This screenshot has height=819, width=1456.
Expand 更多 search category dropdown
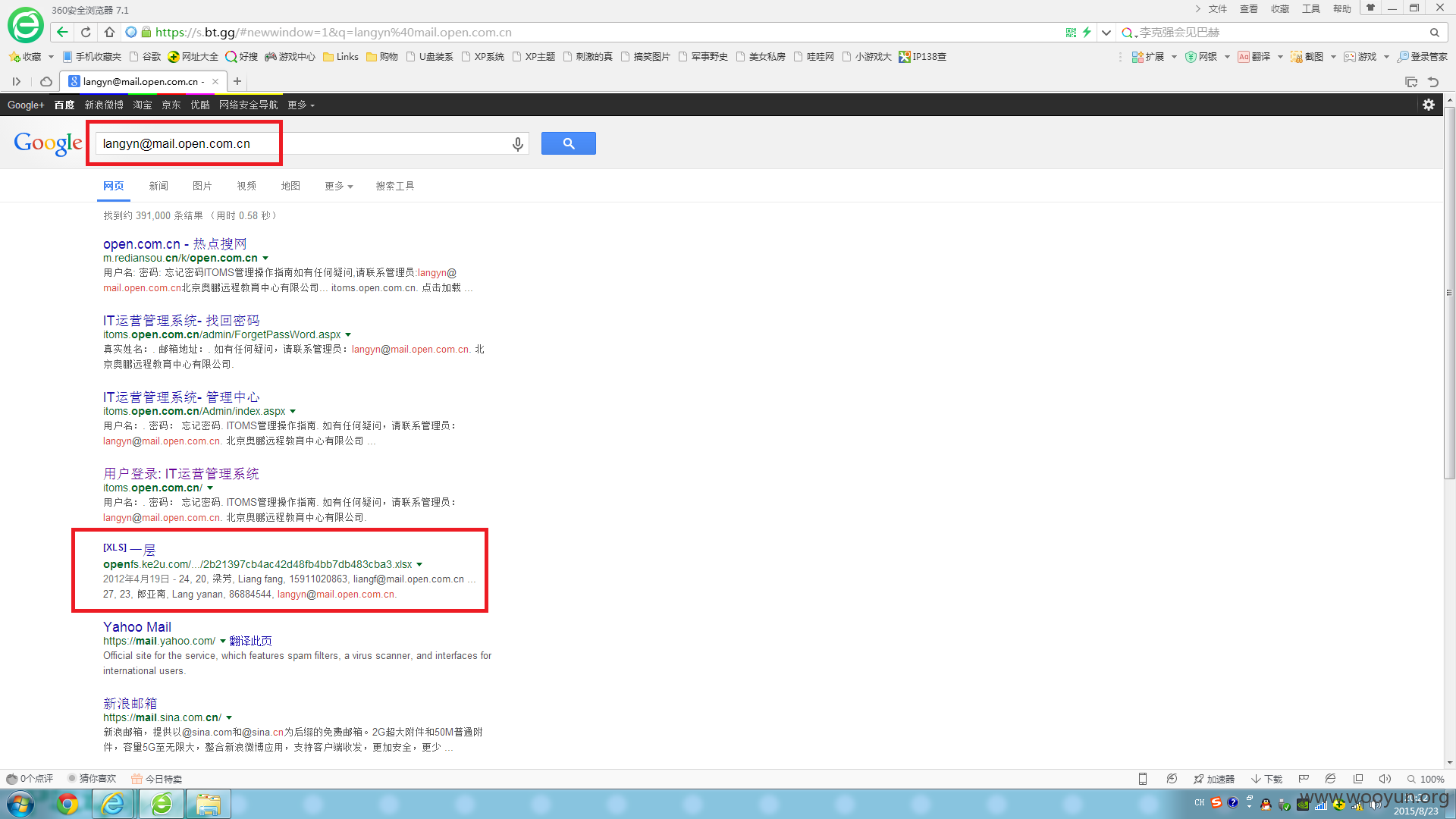pyautogui.click(x=339, y=186)
